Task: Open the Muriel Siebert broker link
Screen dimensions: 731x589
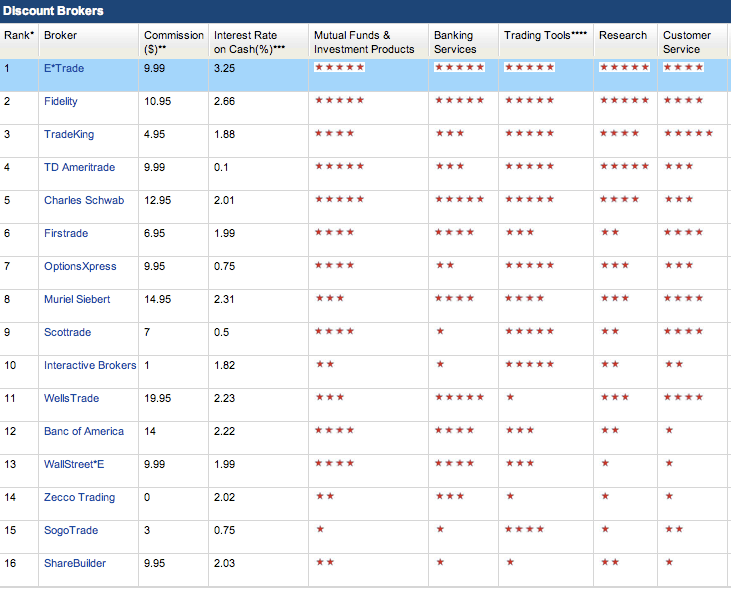Action: point(77,299)
